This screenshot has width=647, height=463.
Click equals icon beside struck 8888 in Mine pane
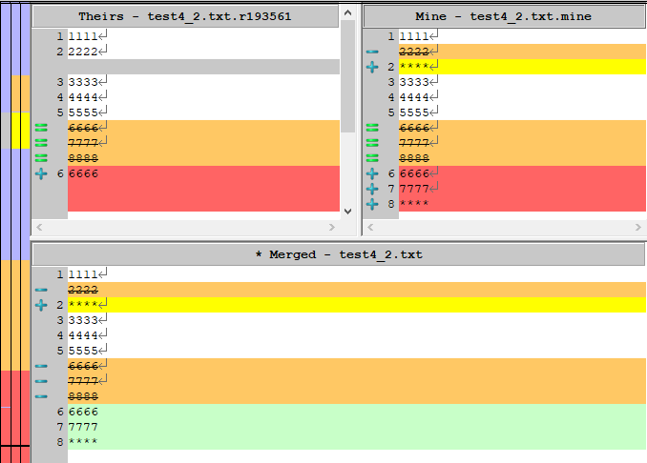[x=372, y=158]
